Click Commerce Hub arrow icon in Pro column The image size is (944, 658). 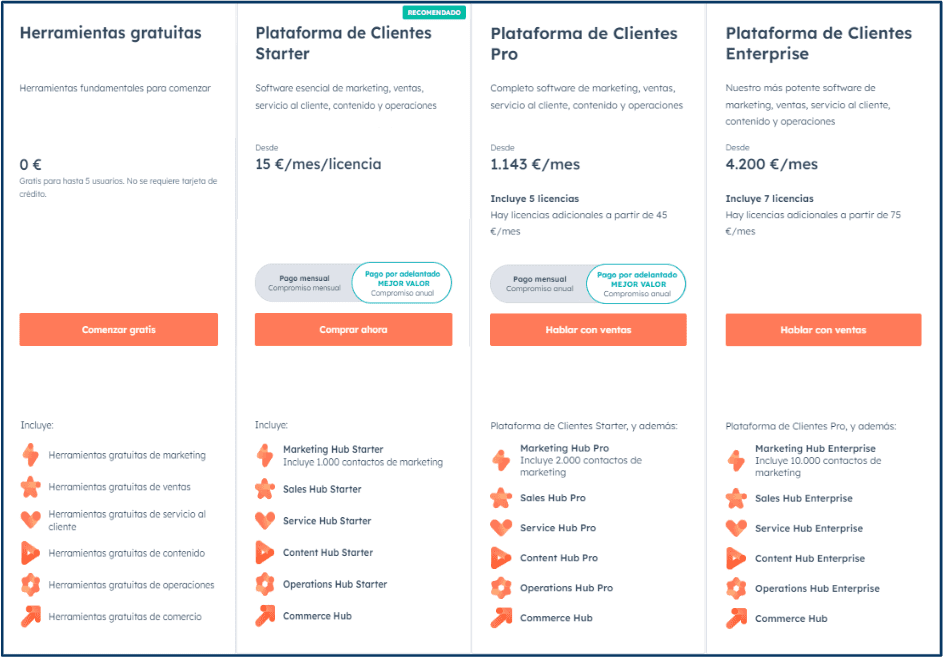pyautogui.click(x=501, y=618)
